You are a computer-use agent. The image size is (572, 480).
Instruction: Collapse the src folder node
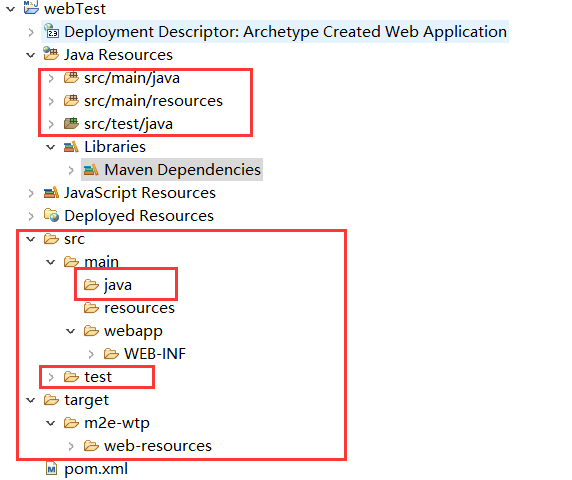31,239
